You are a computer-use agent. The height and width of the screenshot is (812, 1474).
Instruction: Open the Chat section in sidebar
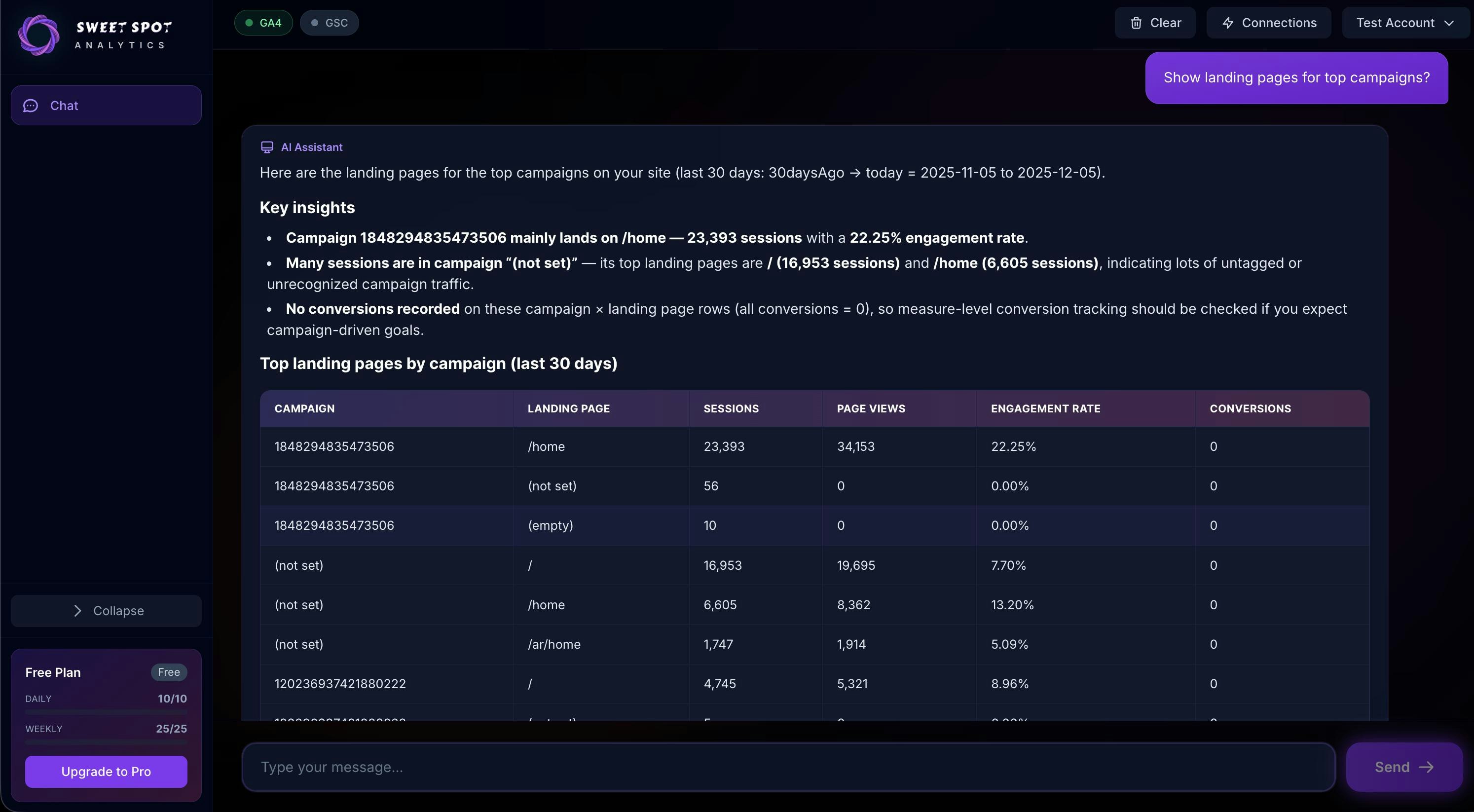[106, 105]
